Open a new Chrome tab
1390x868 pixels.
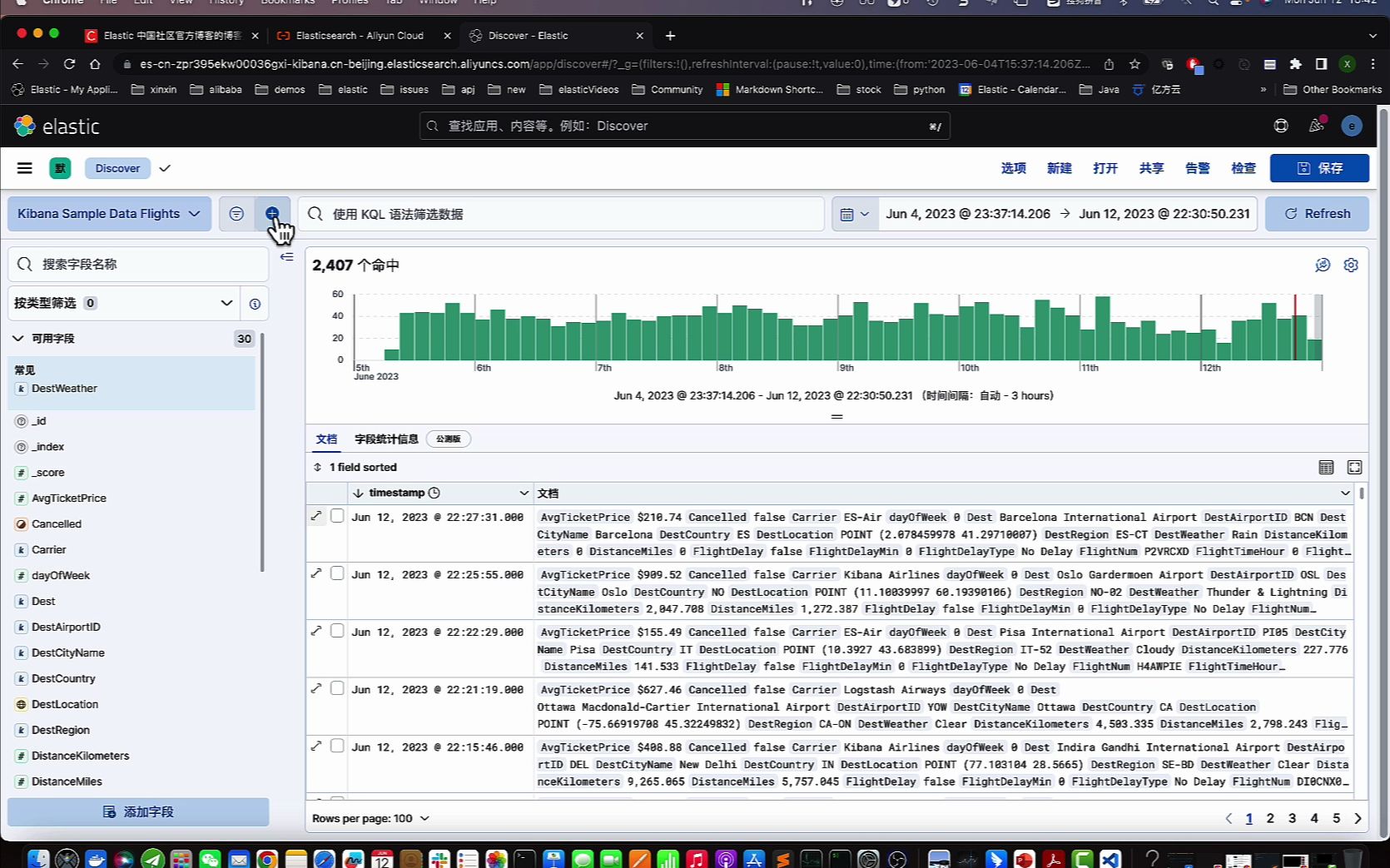click(x=670, y=36)
